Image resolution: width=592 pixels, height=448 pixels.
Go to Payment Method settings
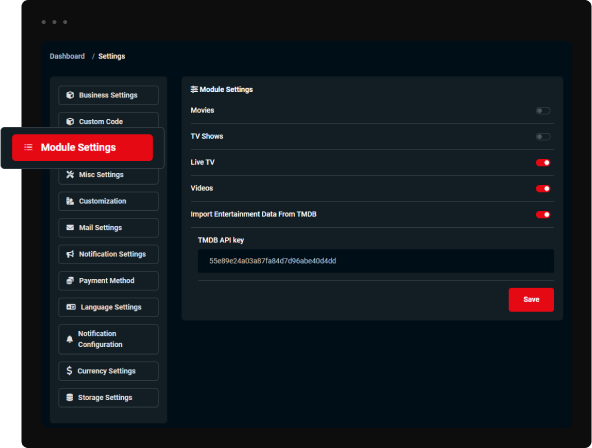pos(108,280)
